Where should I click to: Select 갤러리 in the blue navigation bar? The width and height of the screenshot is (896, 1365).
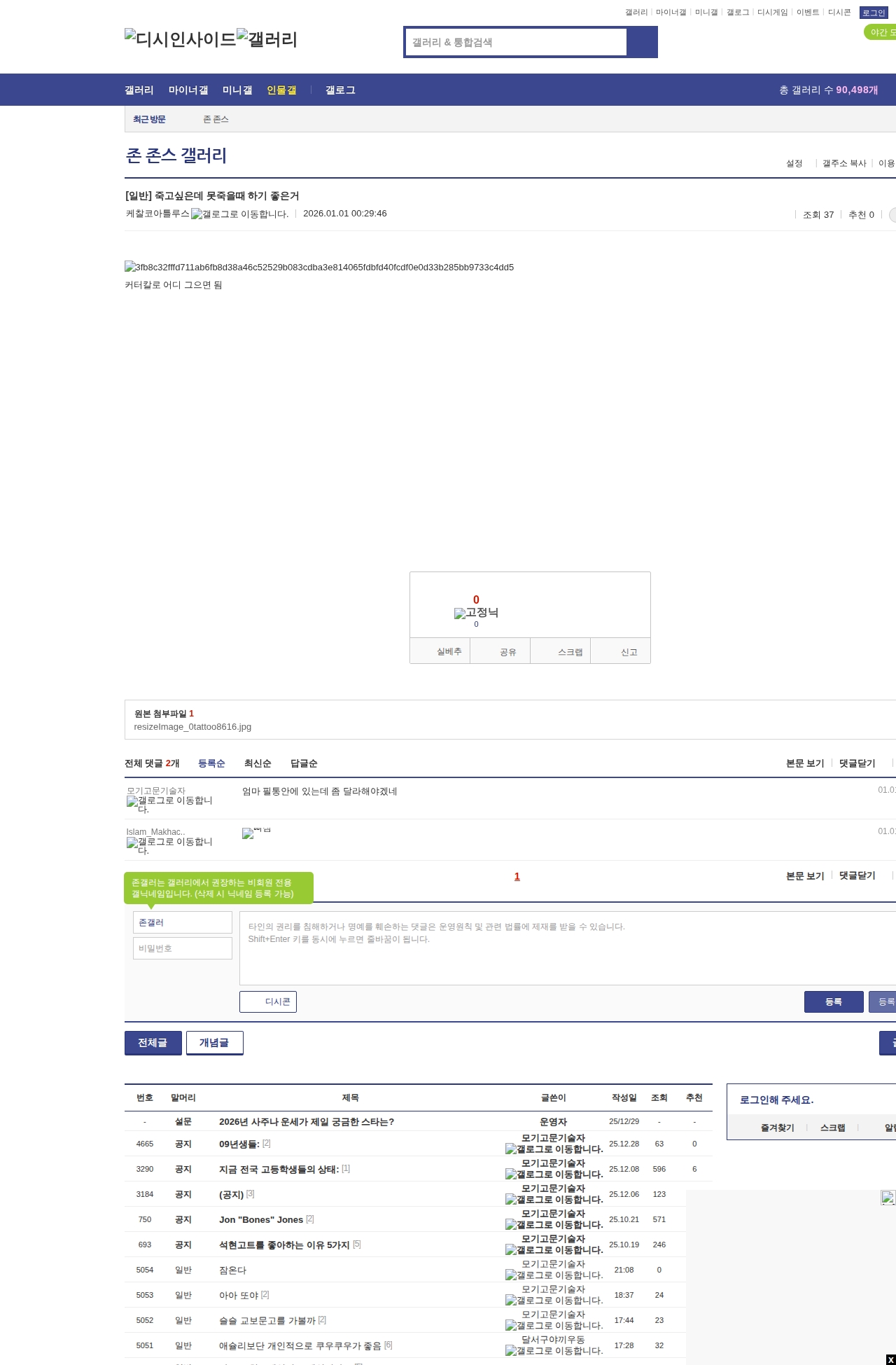(139, 90)
